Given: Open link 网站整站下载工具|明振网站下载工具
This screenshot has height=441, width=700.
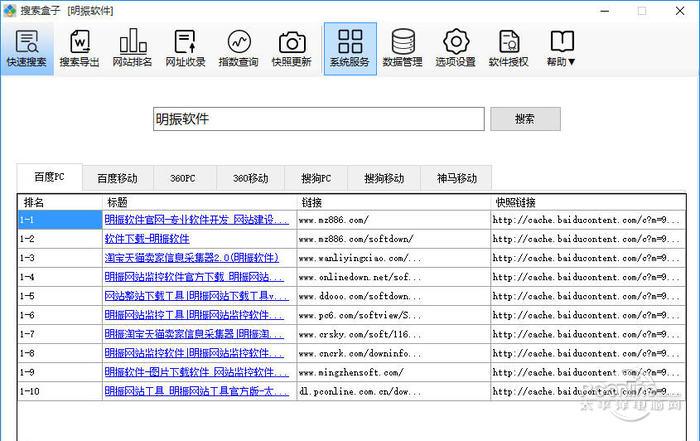Looking at the screenshot, I should (196, 296).
